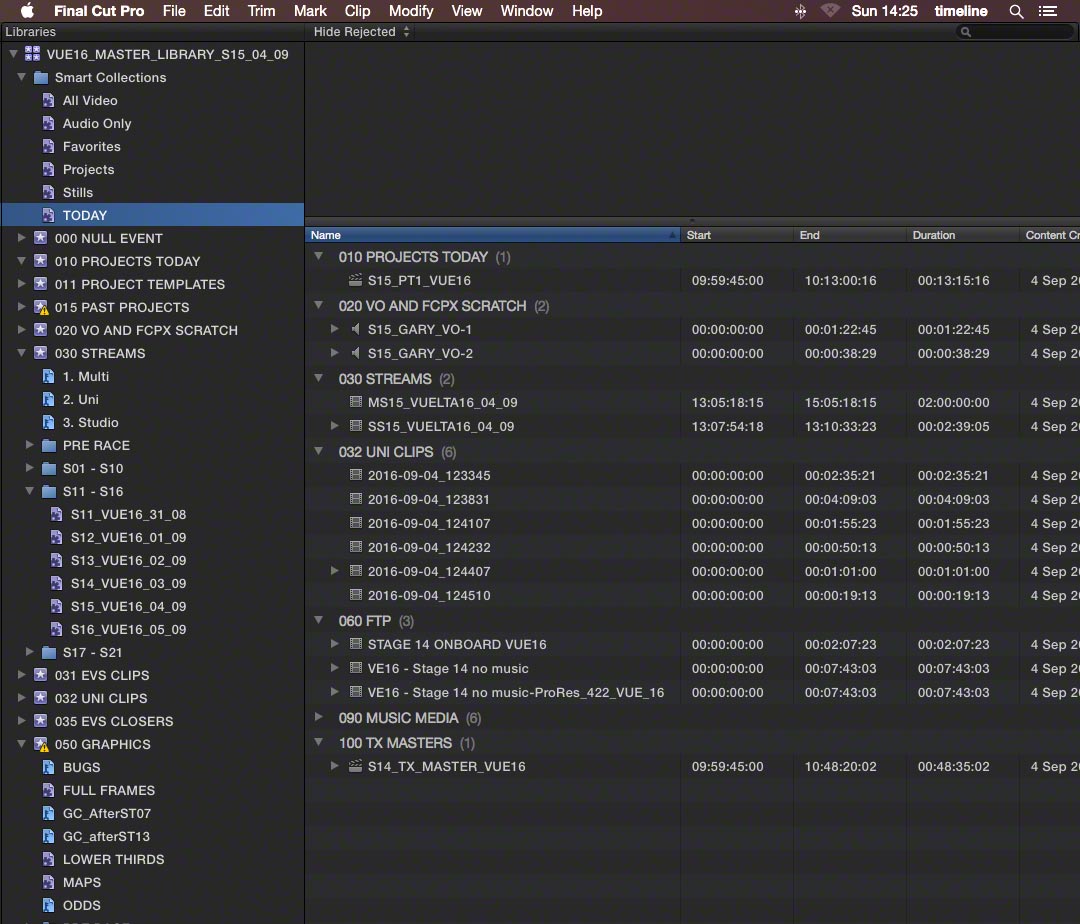Click the browser search field
The image size is (1080, 924).
click(1014, 32)
